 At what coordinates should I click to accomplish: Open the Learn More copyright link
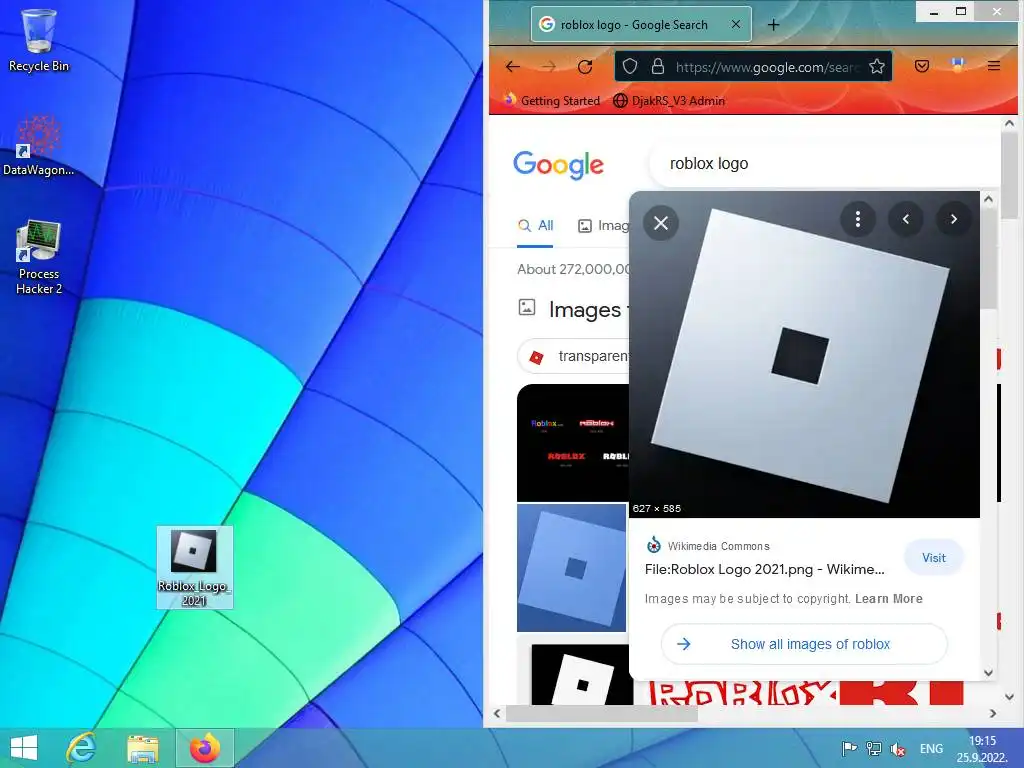888,599
